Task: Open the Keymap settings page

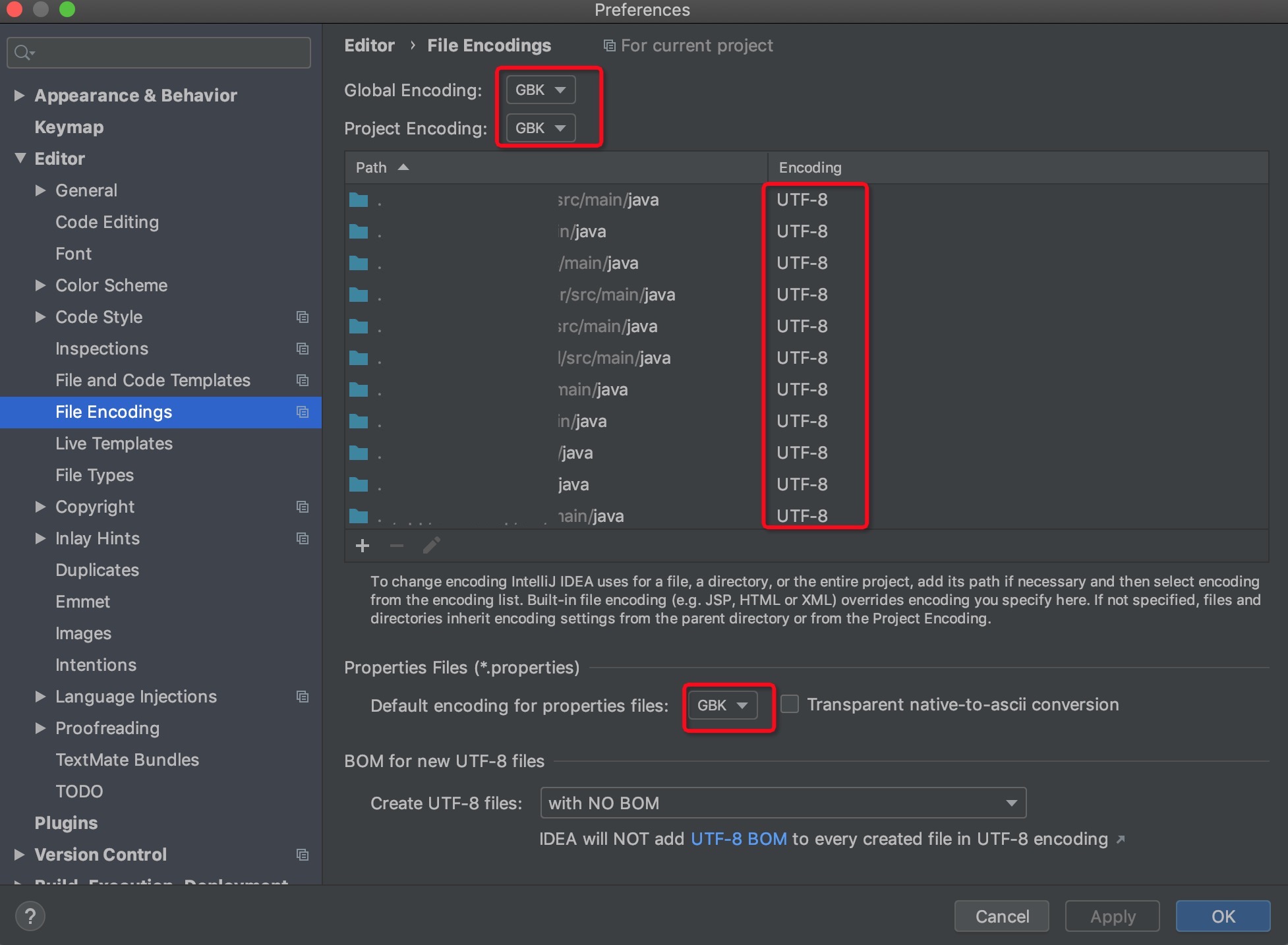Action: click(69, 127)
